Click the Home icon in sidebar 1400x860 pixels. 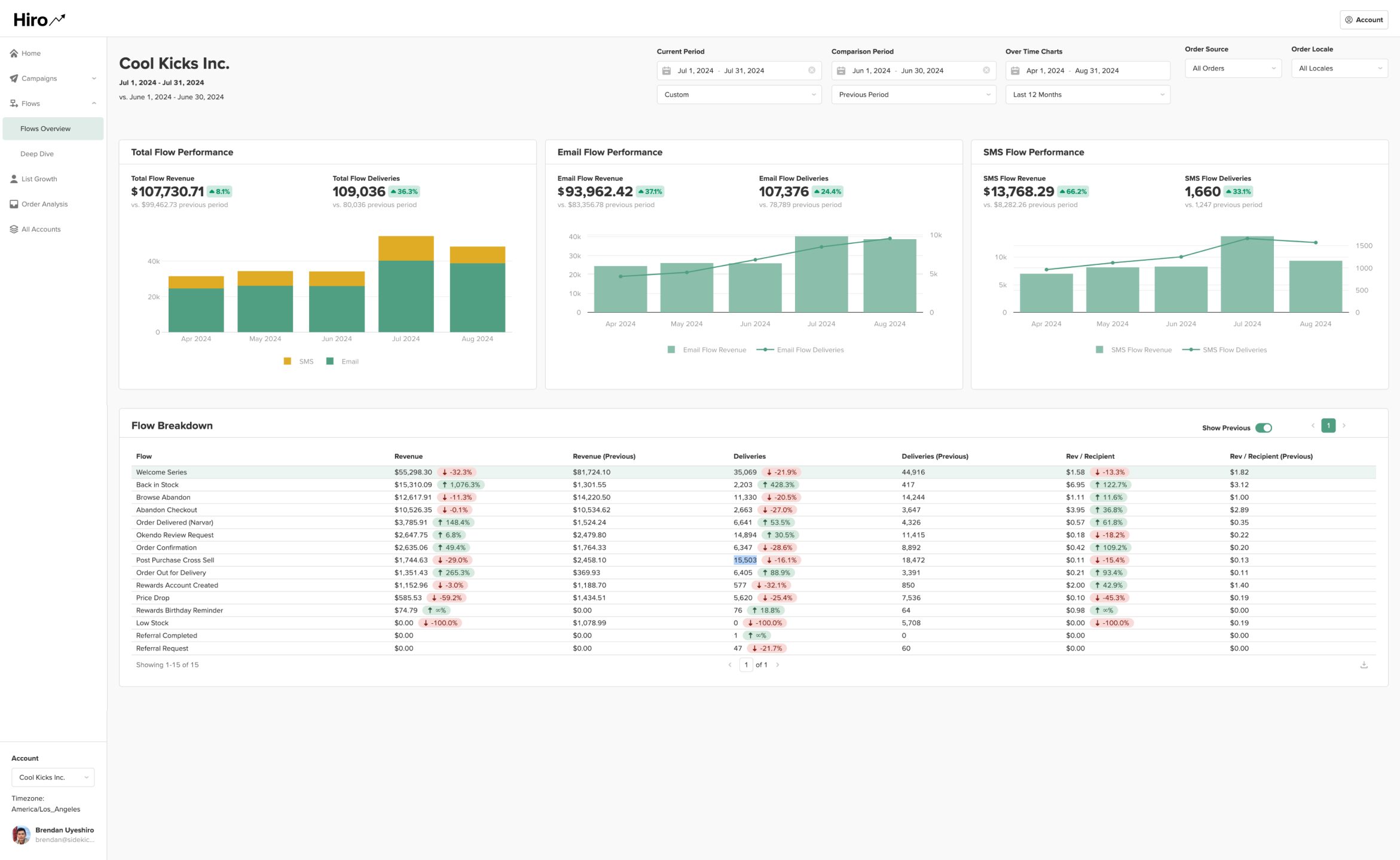tap(14, 53)
